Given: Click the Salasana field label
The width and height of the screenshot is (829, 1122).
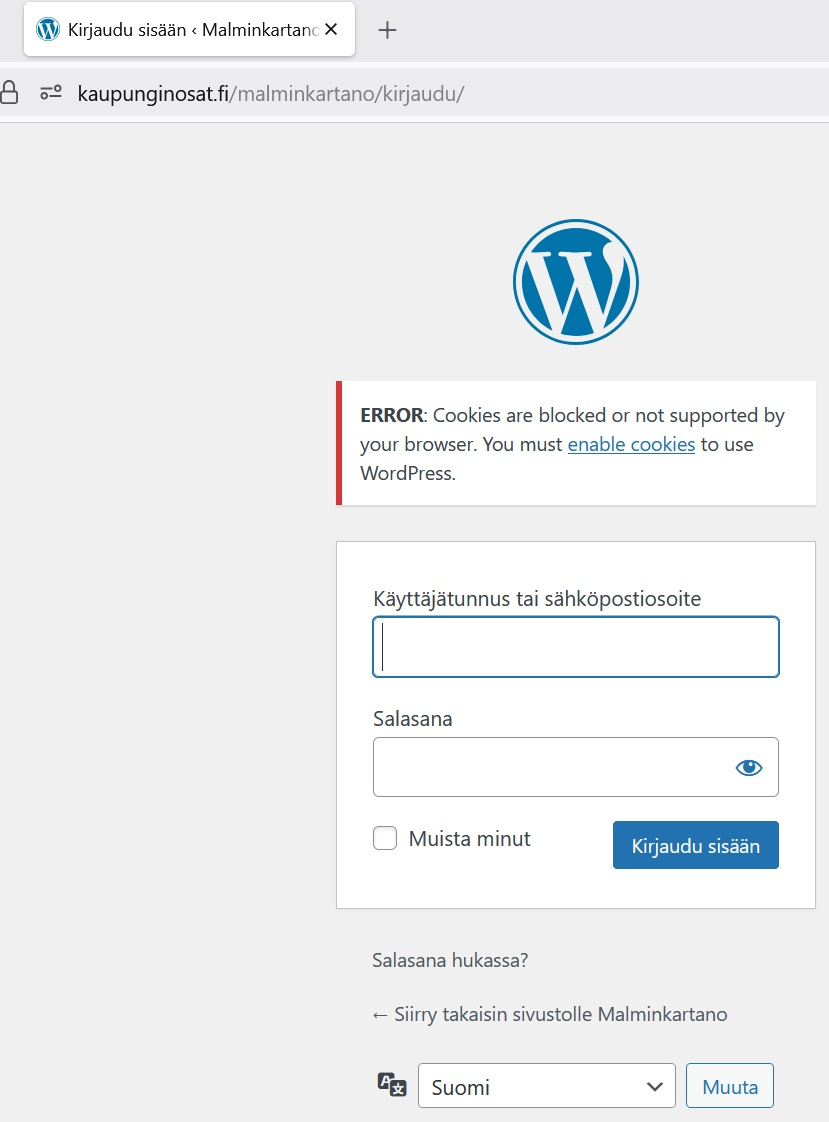Looking at the screenshot, I should [412, 718].
